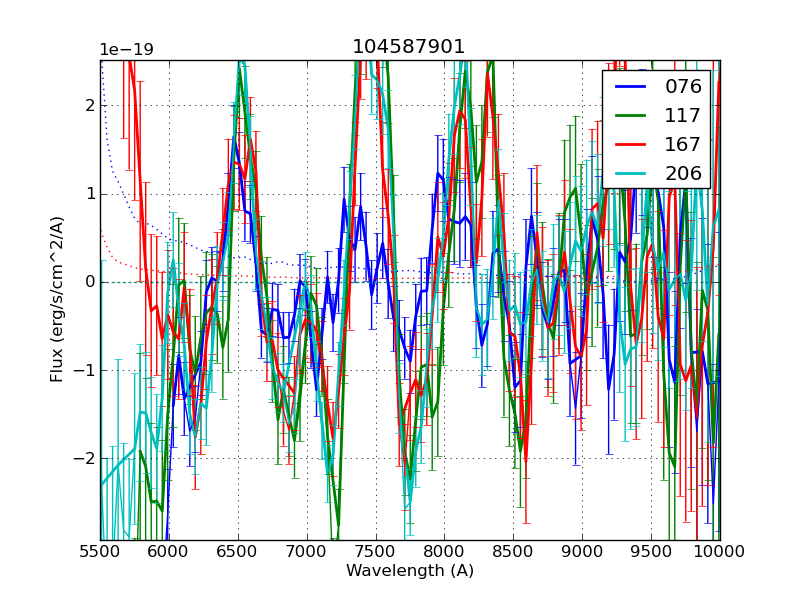Click the −2 y-axis tick label
Viewport: 800px width, 600px height.
pos(84,458)
